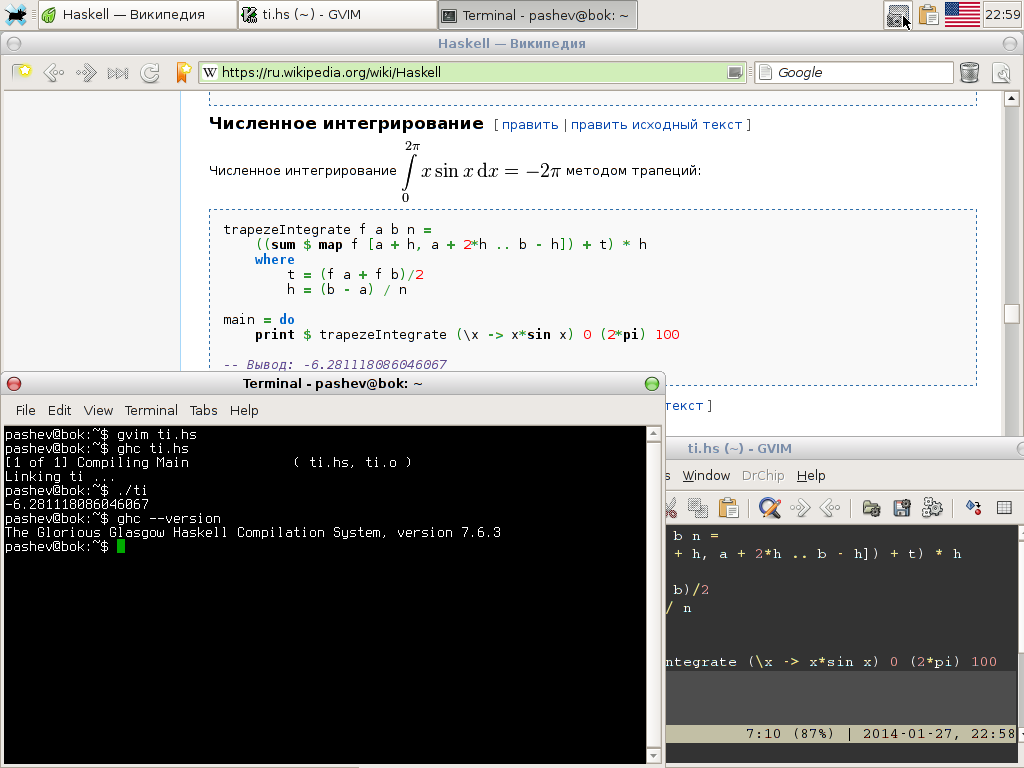Click the integral formula x sin x dx
This screenshot has height=768, width=1024.
pos(481,170)
